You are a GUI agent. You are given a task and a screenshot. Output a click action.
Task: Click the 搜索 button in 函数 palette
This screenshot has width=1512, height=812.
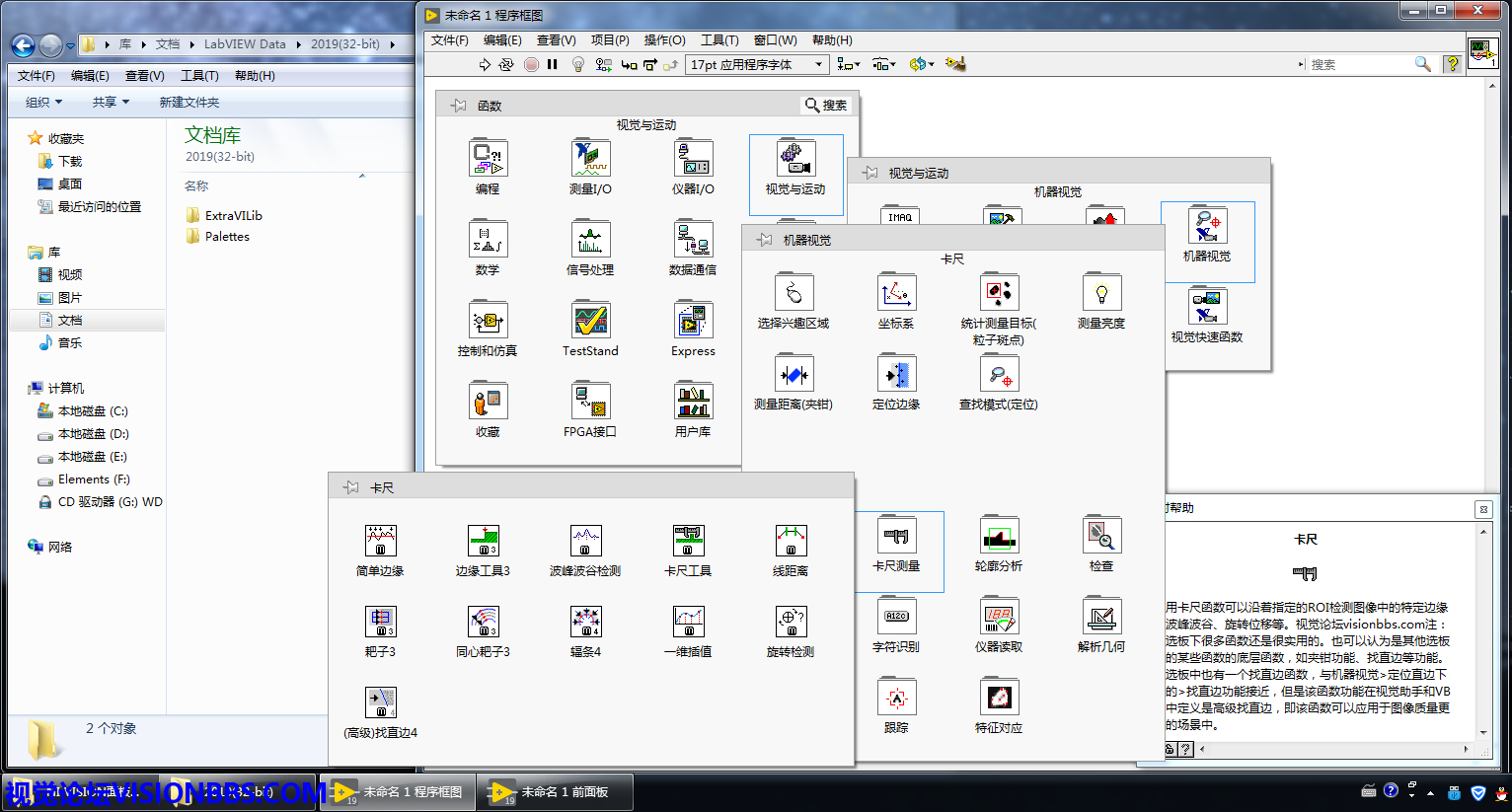(x=826, y=106)
